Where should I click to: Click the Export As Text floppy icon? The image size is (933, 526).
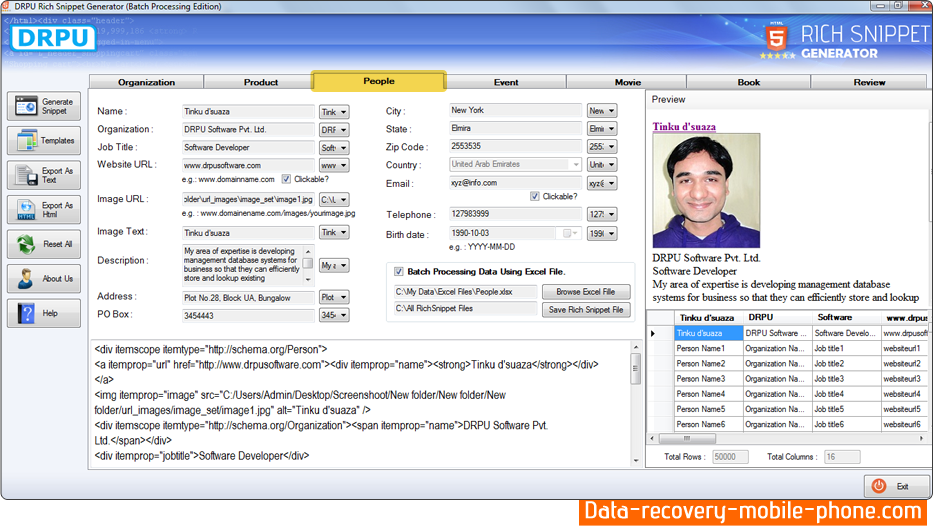click(x=26, y=176)
